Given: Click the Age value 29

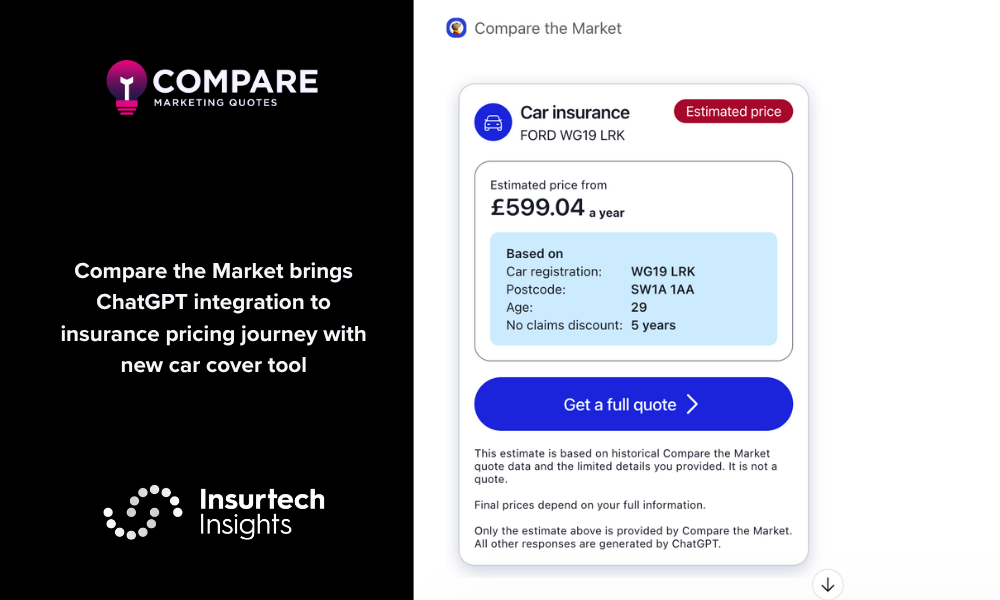Looking at the screenshot, I should point(639,308).
